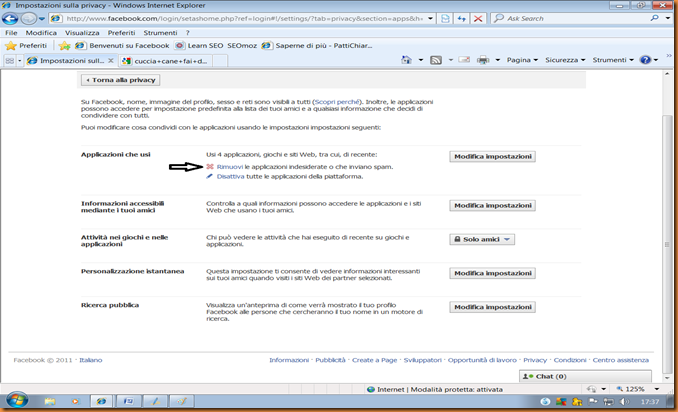
Task: Open the Modifica menu
Action: point(41,33)
